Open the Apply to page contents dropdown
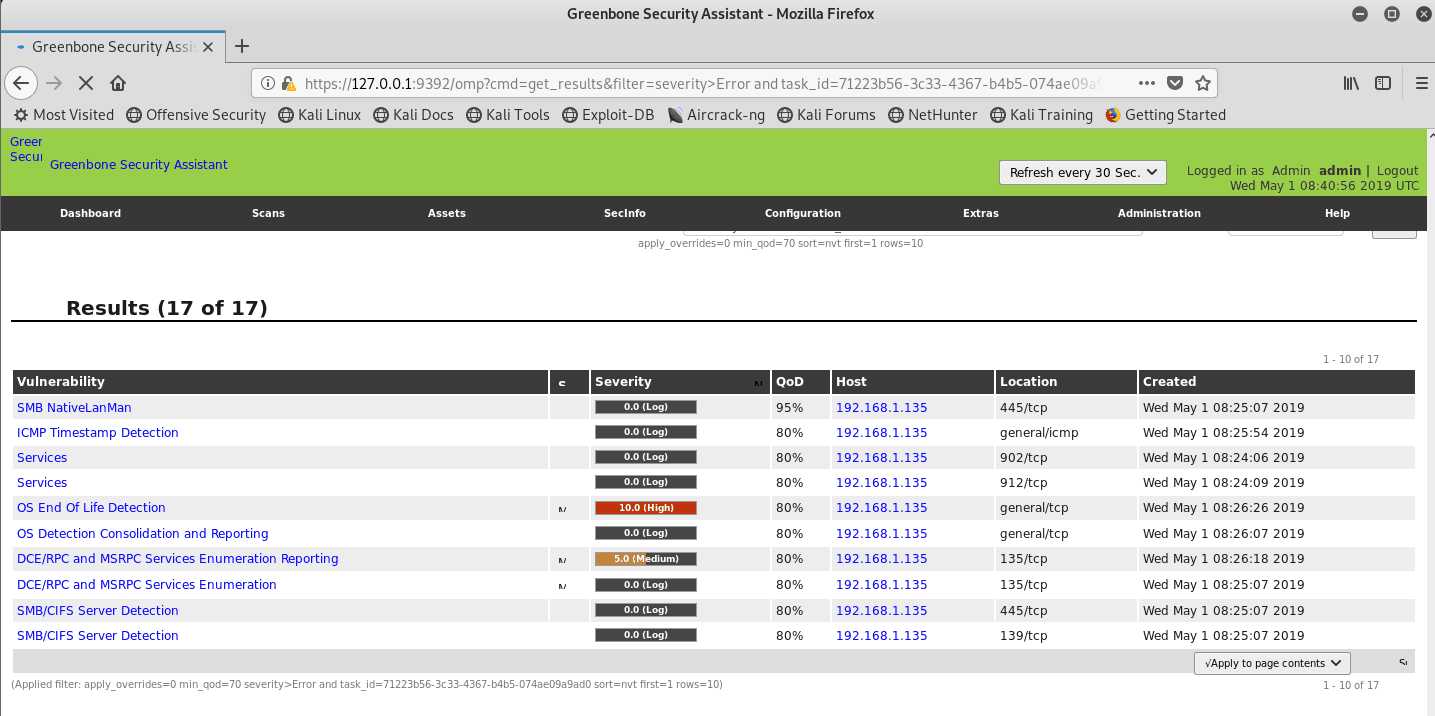1435x716 pixels. click(x=1272, y=663)
